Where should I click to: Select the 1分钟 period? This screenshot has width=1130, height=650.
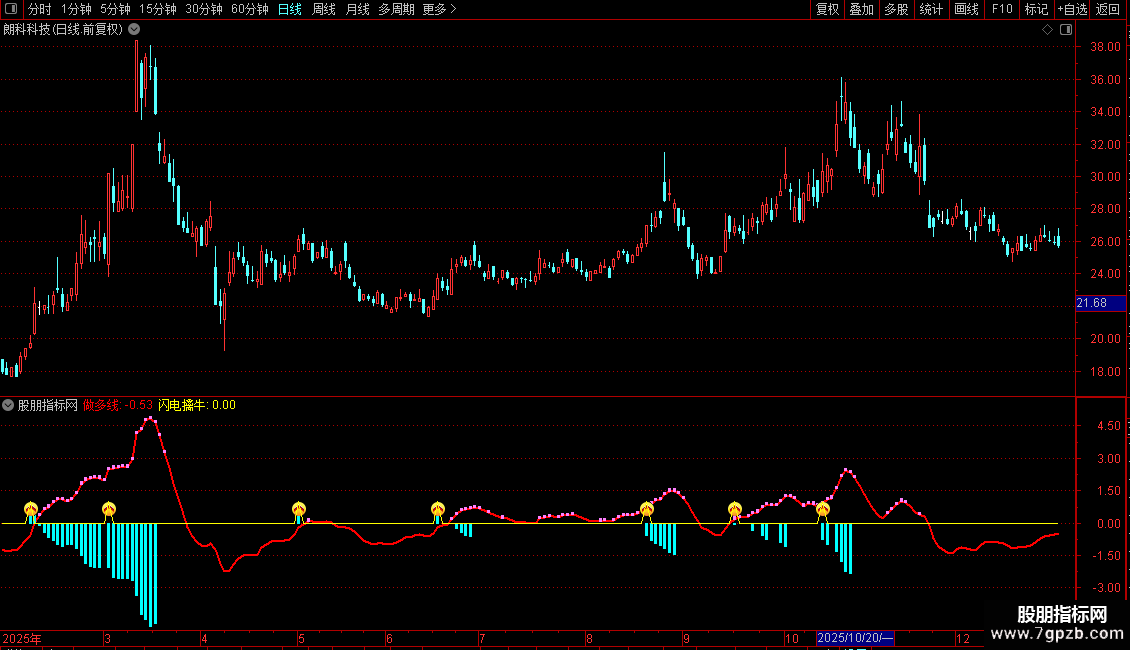coord(76,9)
